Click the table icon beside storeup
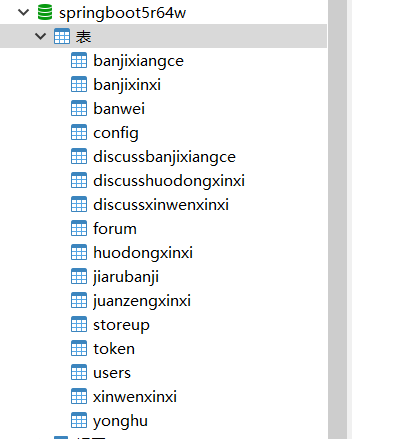 (79, 324)
